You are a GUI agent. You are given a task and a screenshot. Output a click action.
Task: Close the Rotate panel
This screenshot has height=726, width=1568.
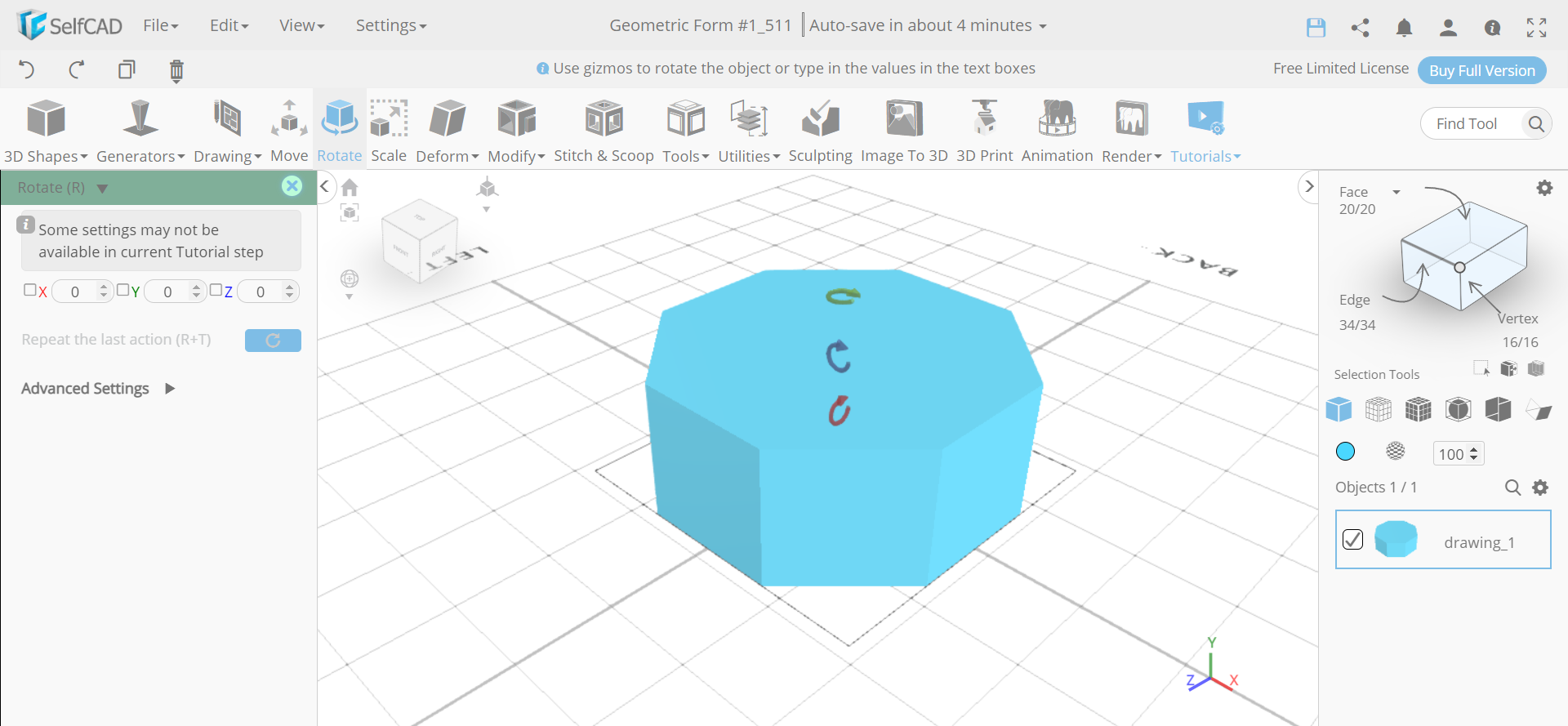292,186
